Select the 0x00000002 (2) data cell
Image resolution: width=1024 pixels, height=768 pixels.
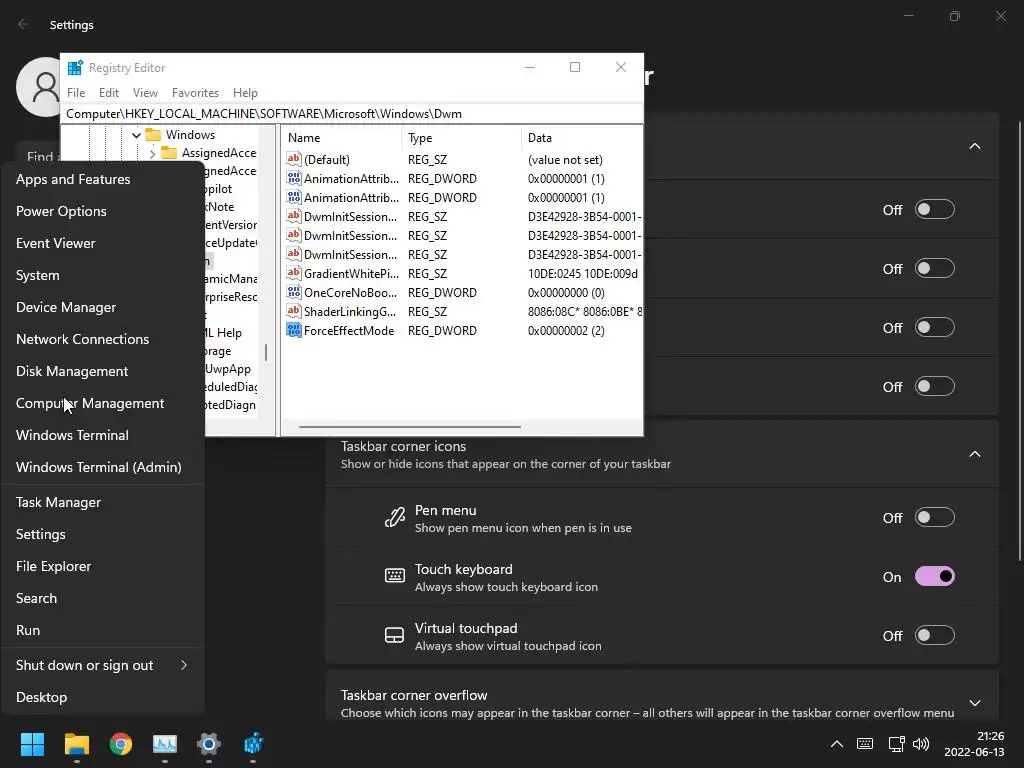(x=566, y=330)
